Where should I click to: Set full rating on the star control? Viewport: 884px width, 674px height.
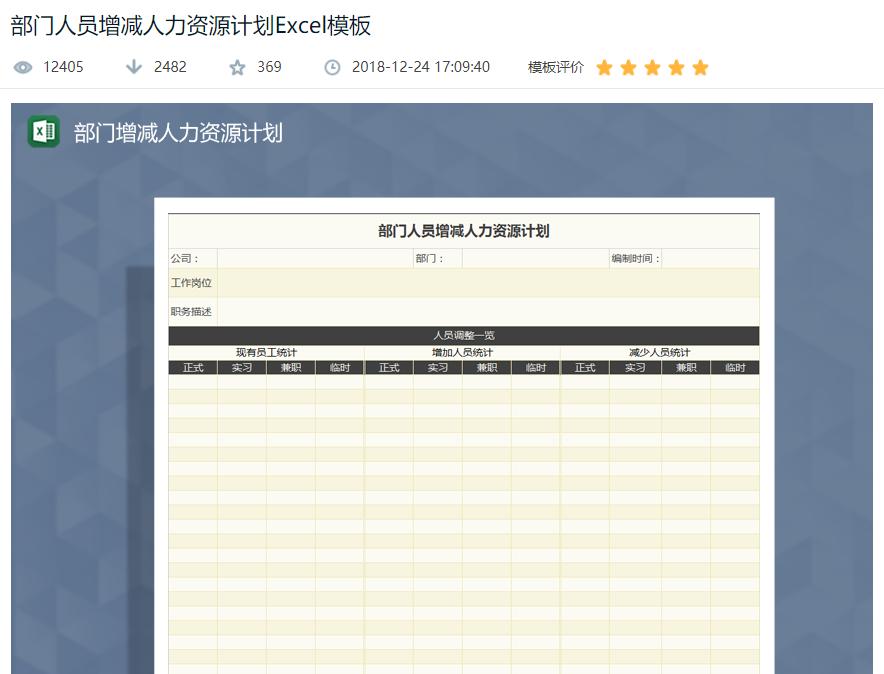[701, 67]
